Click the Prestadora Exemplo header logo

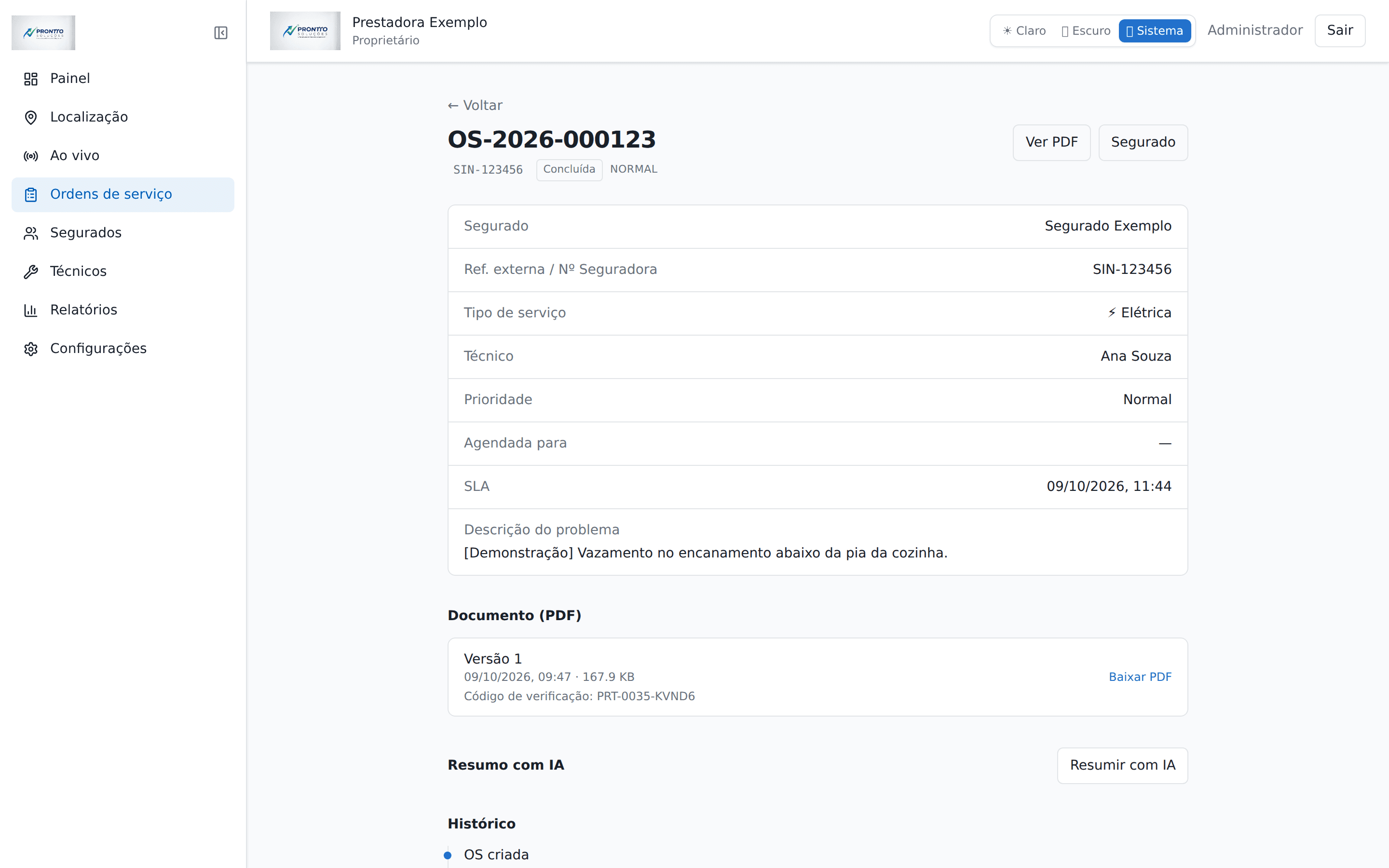point(305,31)
